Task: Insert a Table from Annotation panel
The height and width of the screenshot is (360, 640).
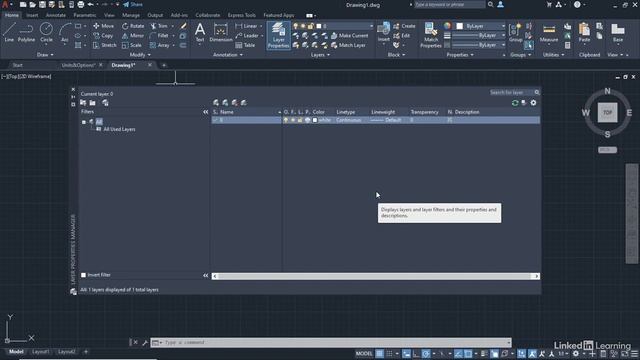Action: pos(246,45)
